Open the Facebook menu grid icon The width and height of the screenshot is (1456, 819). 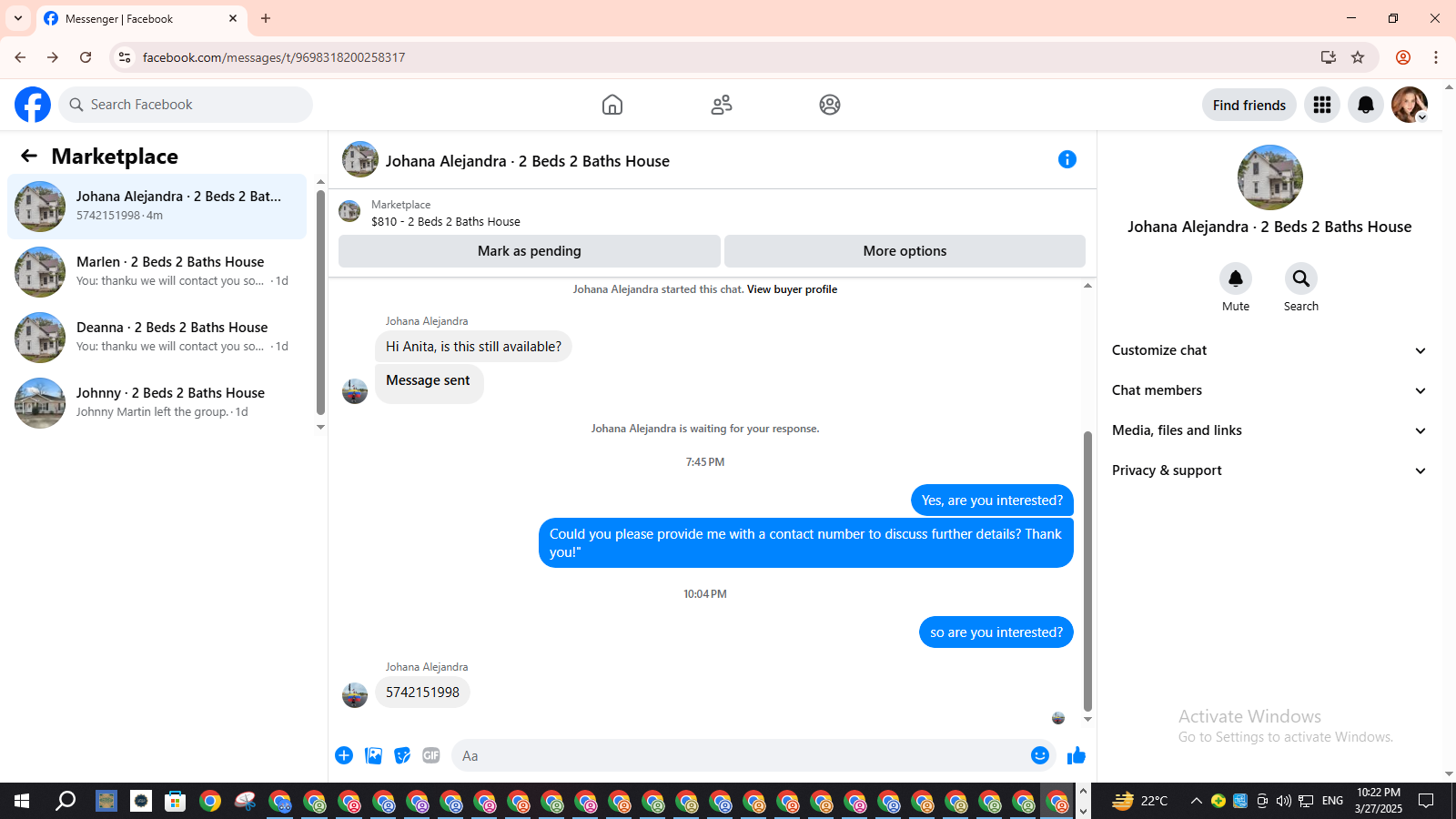pyautogui.click(x=1322, y=105)
